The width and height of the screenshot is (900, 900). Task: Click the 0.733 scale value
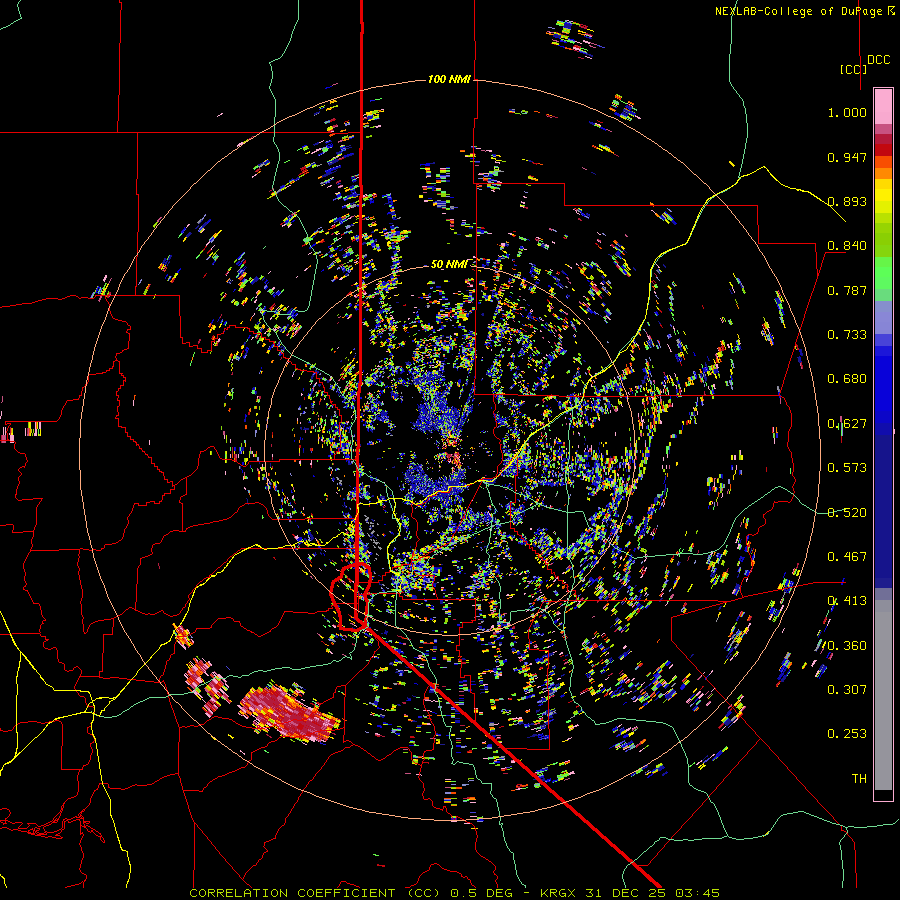(847, 335)
